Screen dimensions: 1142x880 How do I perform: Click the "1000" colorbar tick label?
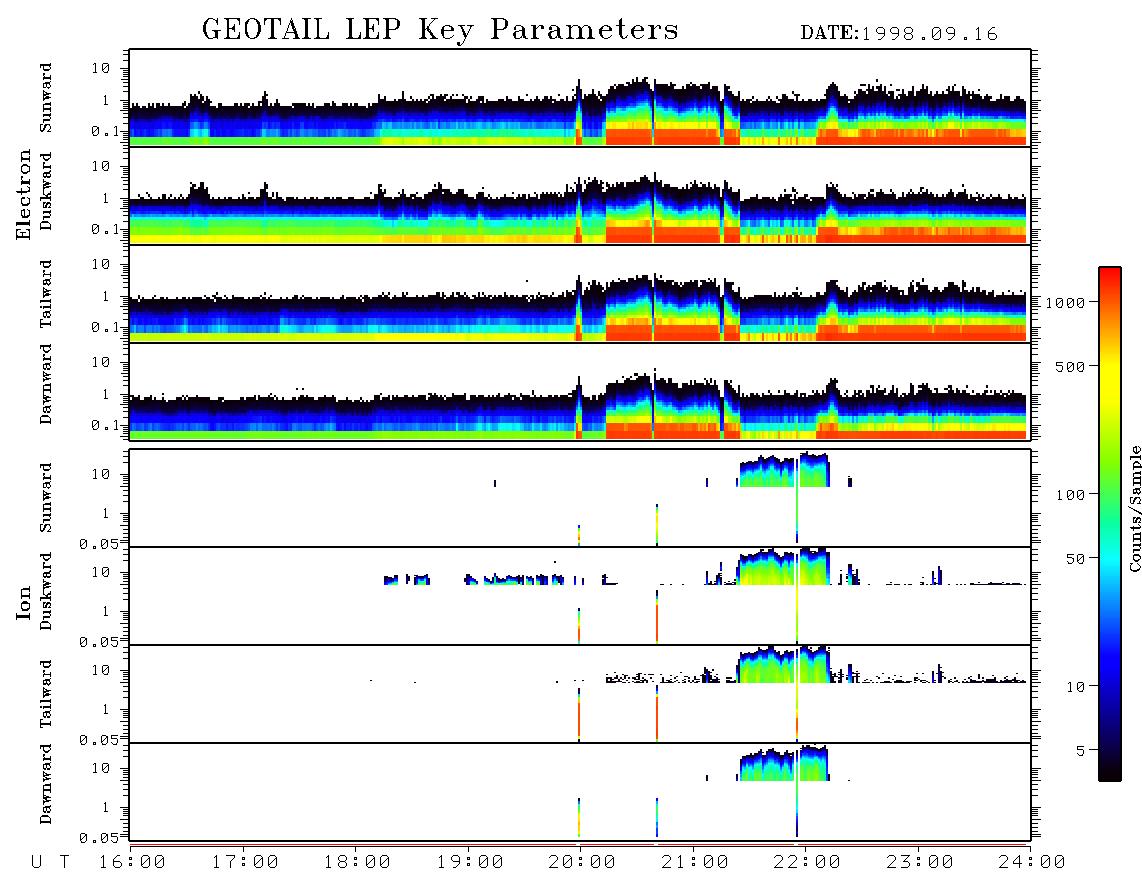(x=1065, y=303)
